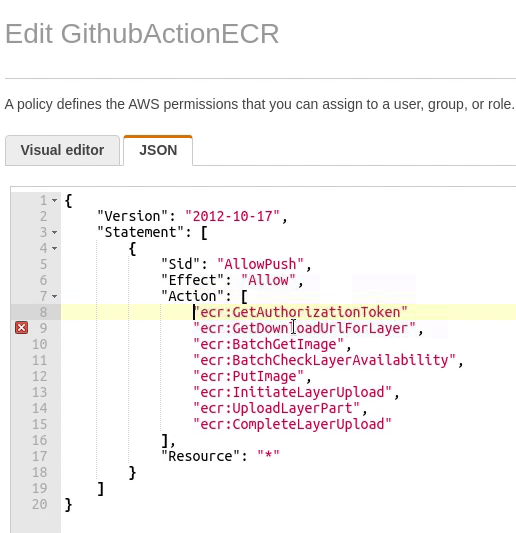This screenshot has height=533, width=516.
Task: Click line number 20 in the gutter
Action: click(x=39, y=504)
